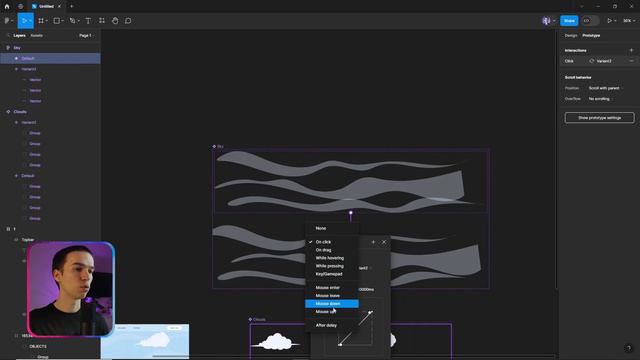
Task: Add interaction with the plus icon
Action: coord(631,50)
